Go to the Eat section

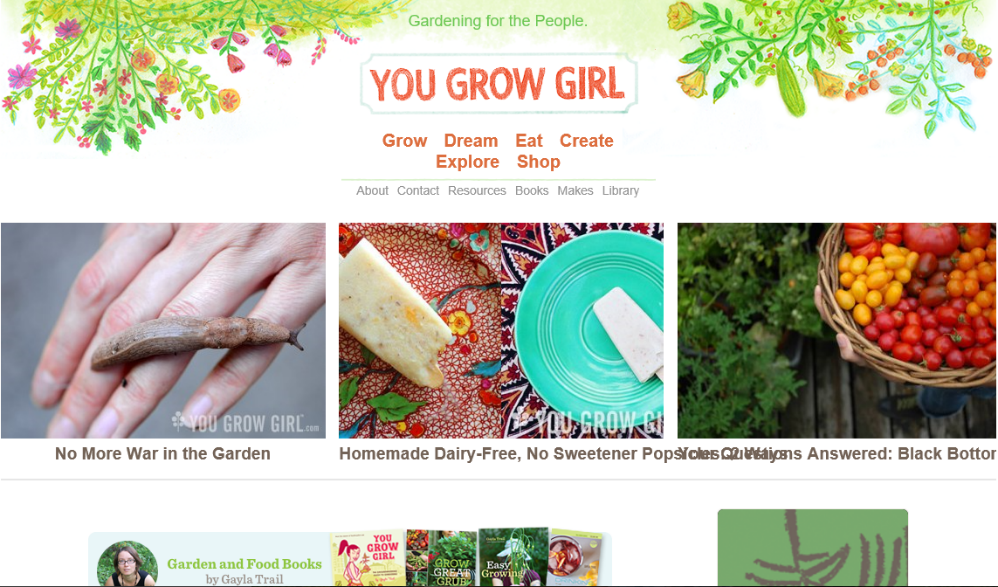tap(529, 141)
